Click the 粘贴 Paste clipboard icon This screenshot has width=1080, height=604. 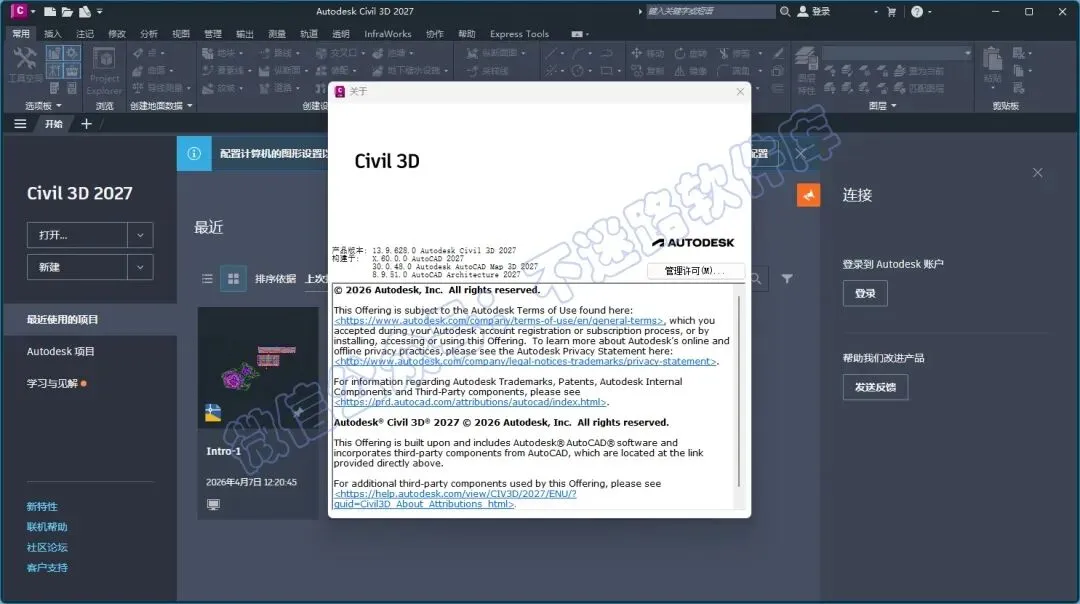pyautogui.click(x=993, y=59)
